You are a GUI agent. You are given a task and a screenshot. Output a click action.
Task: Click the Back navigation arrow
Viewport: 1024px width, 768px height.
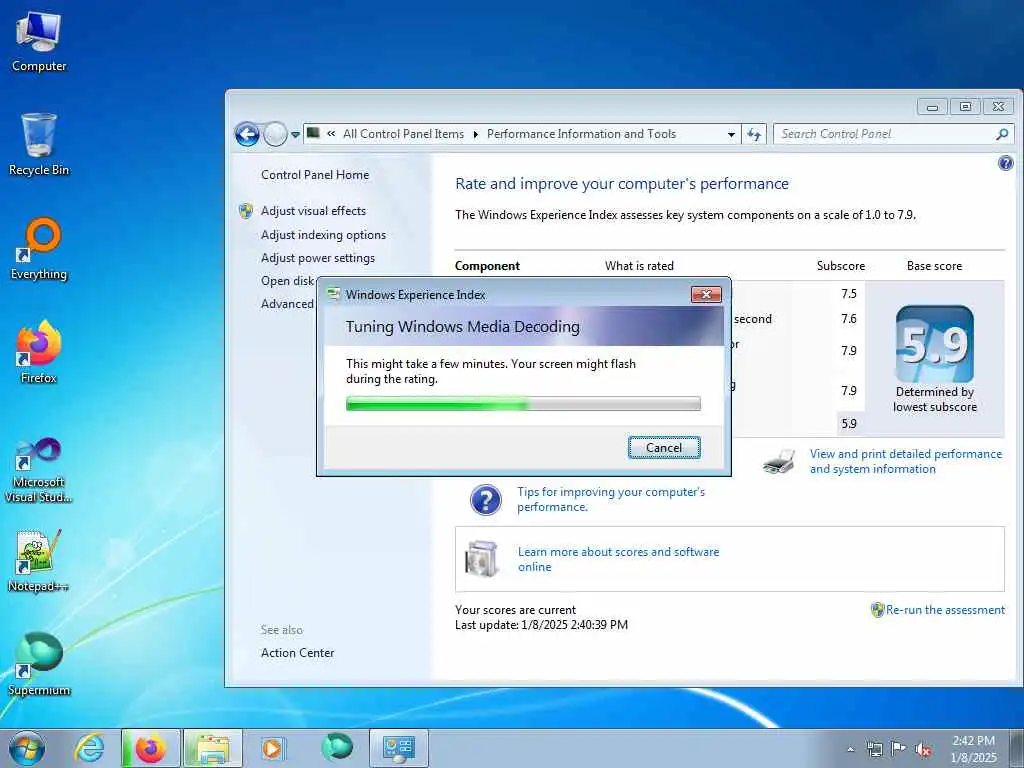(x=247, y=135)
